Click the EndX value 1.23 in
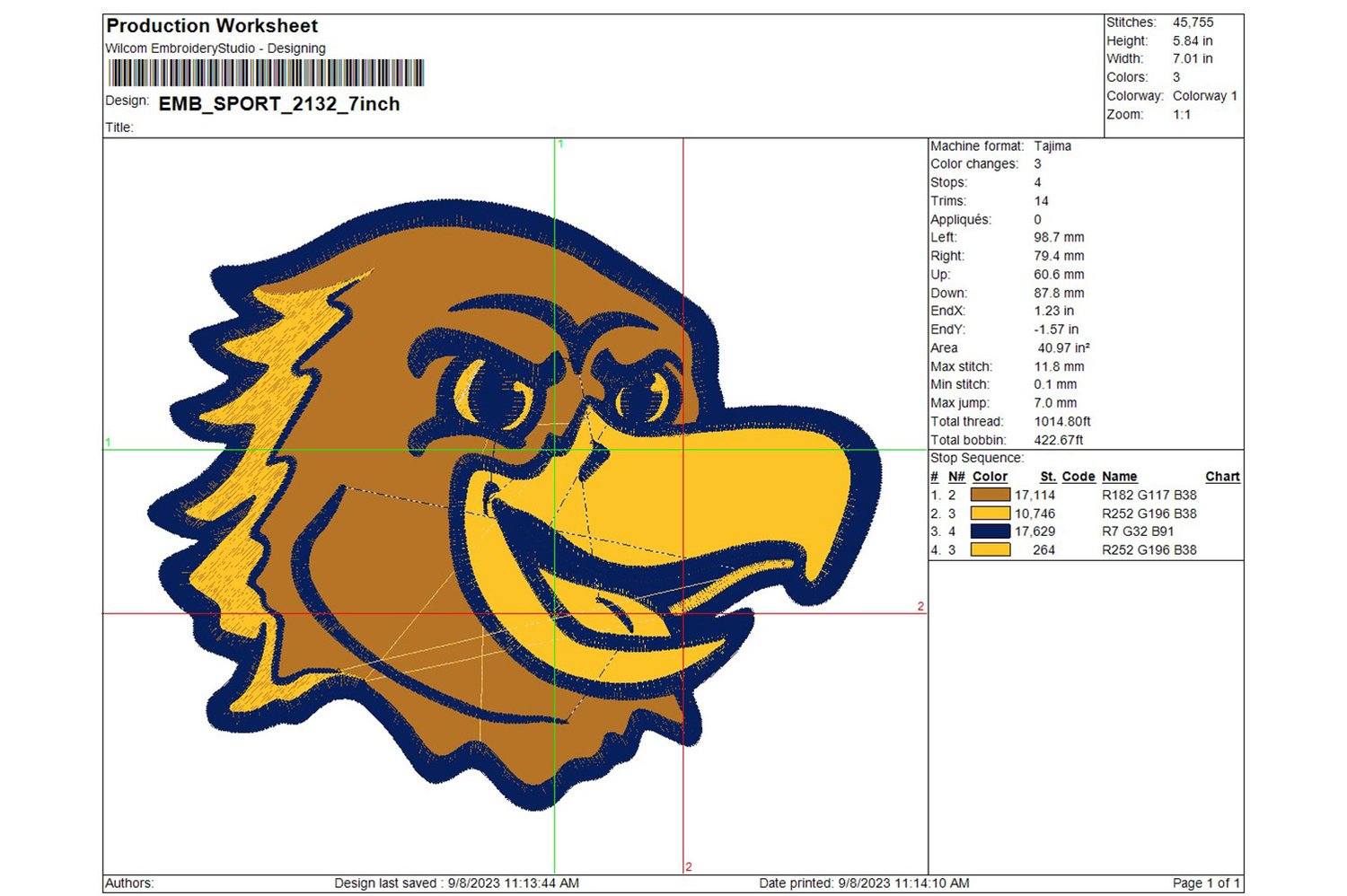Screen dimensions: 1347x896 pyautogui.click(x=1053, y=312)
